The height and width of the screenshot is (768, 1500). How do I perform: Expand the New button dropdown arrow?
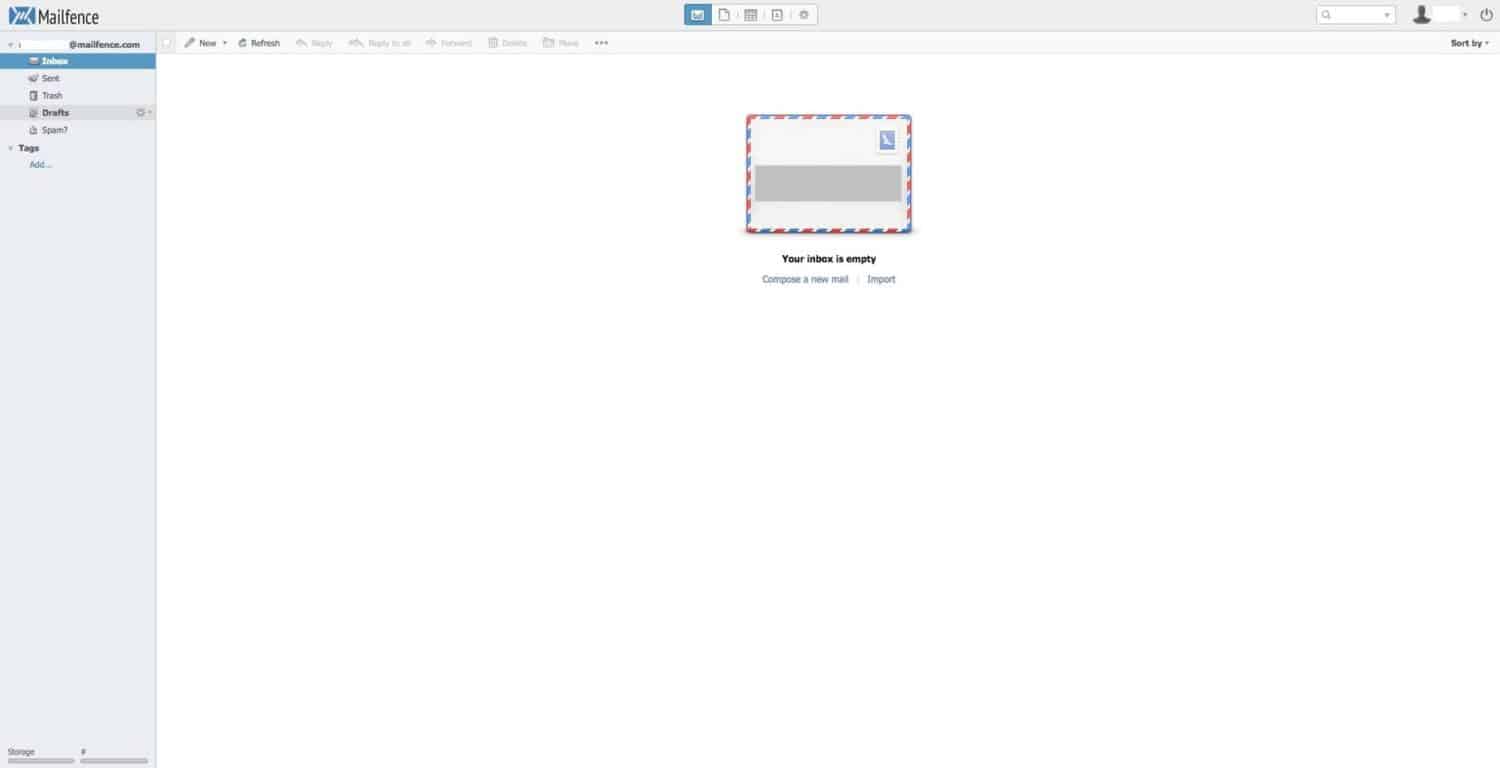225,43
